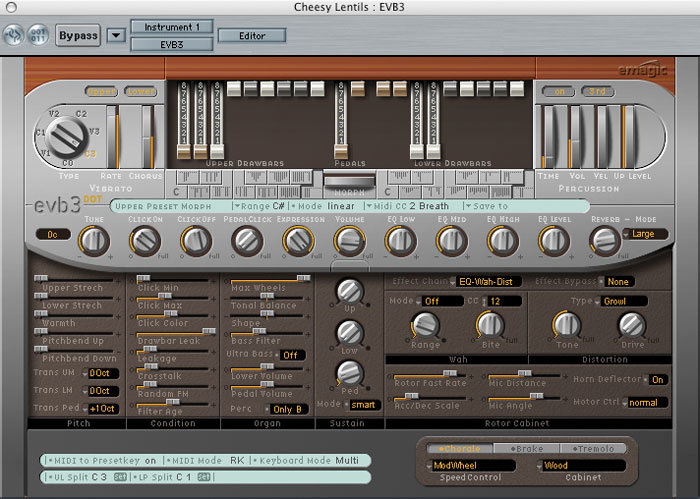Toggle the Percussion on button

pyautogui.click(x=559, y=91)
